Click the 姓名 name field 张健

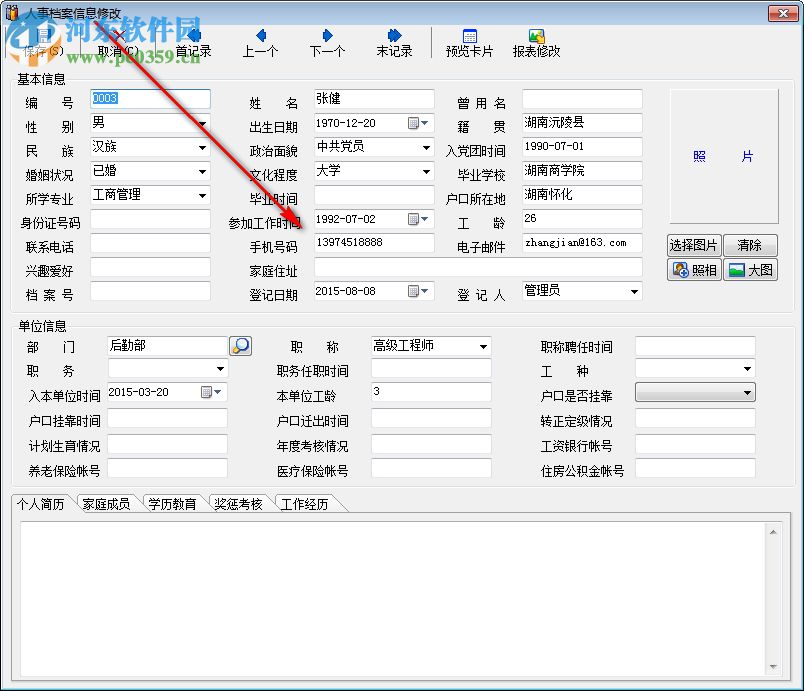pyautogui.click(x=374, y=98)
